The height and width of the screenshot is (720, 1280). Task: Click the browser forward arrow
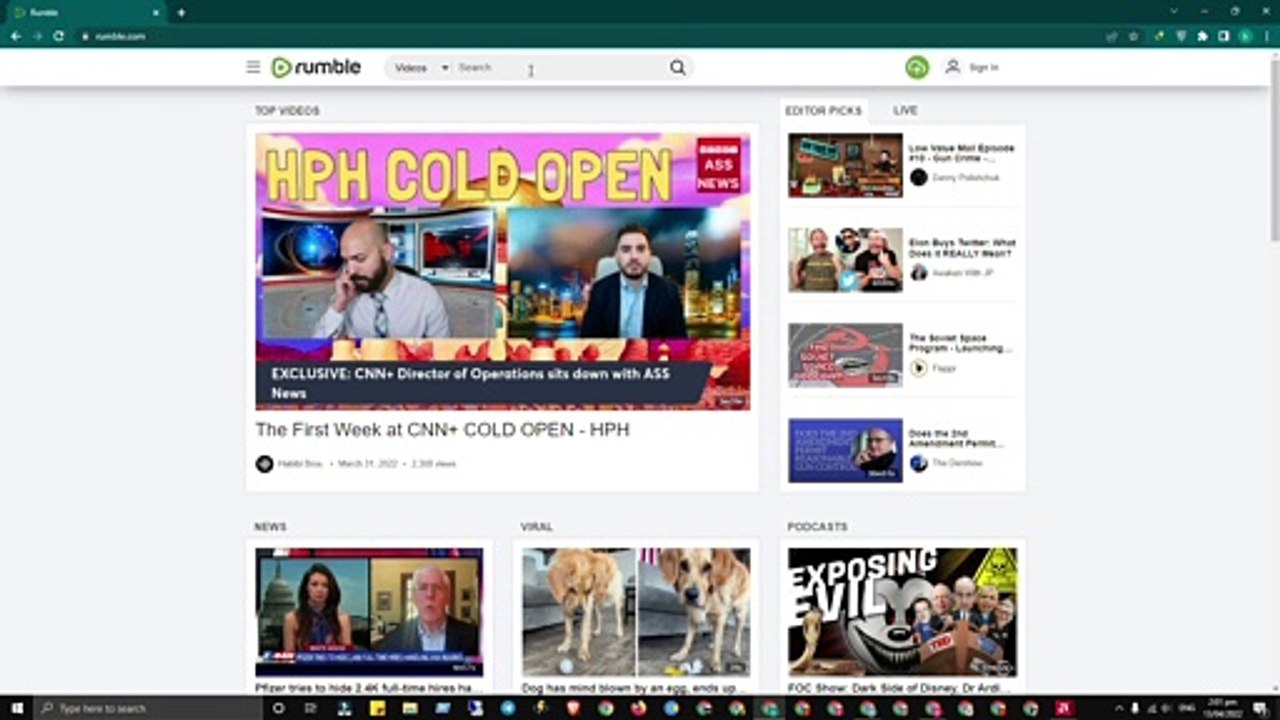pyautogui.click(x=37, y=36)
